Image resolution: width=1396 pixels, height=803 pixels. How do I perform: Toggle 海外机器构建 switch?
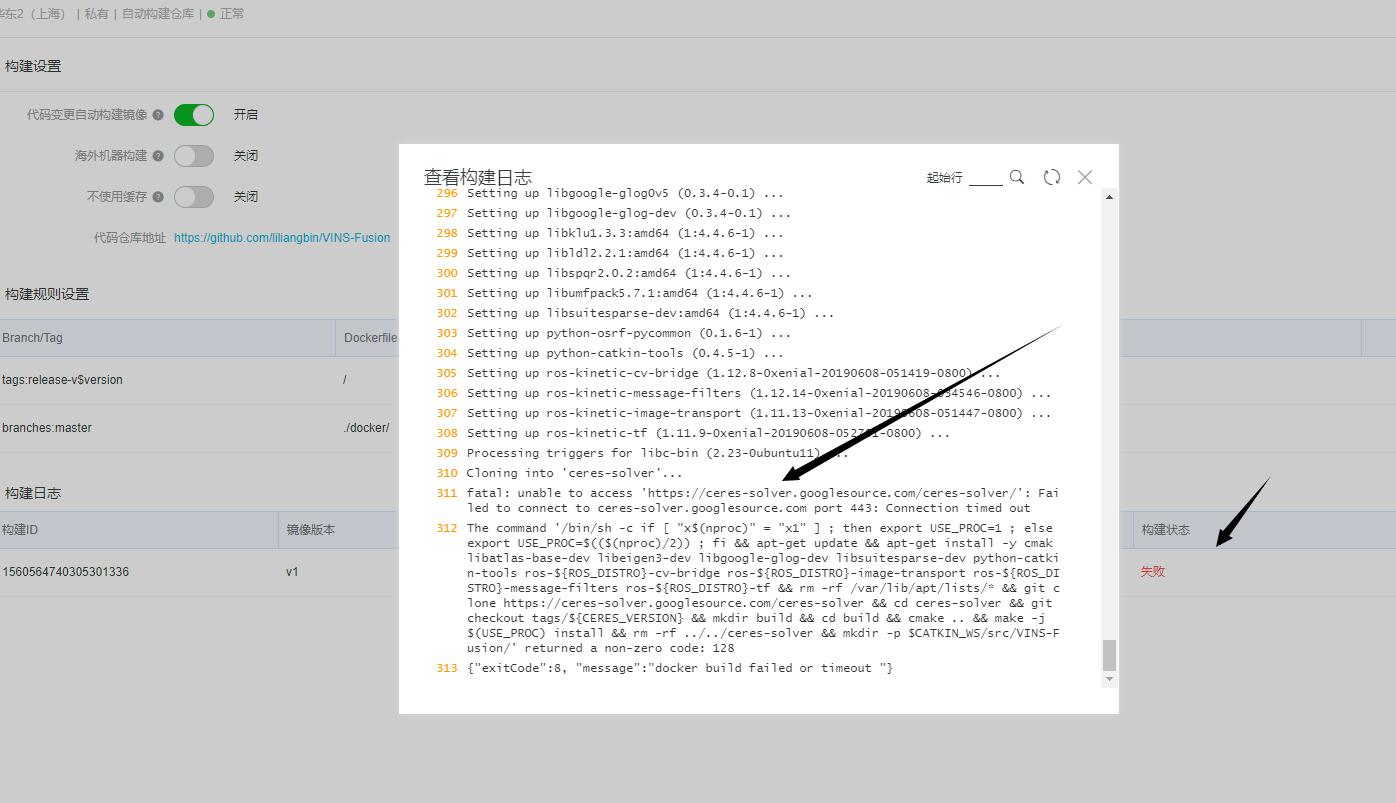pyautogui.click(x=194, y=156)
